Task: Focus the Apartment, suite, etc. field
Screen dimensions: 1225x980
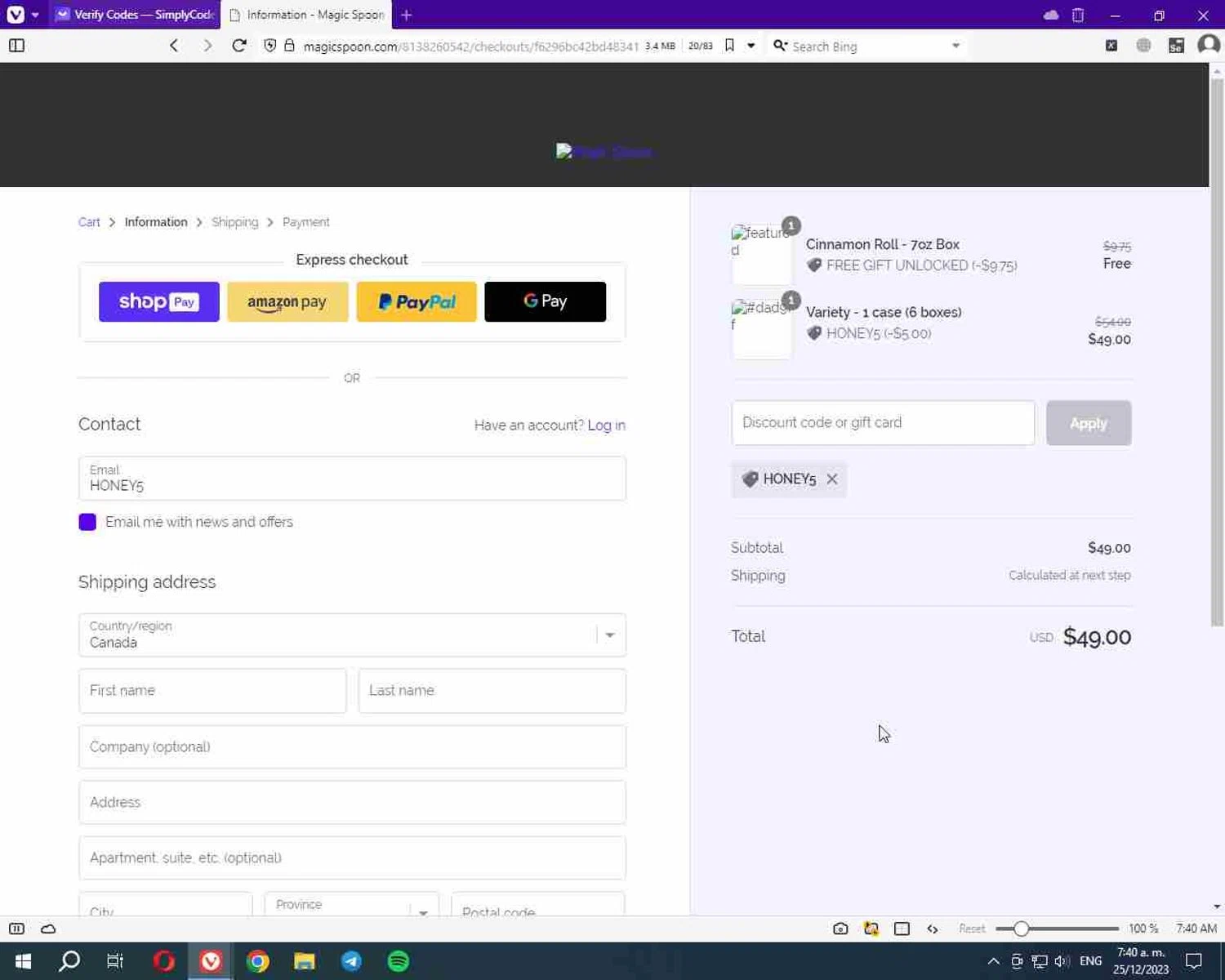Action: [352, 858]
